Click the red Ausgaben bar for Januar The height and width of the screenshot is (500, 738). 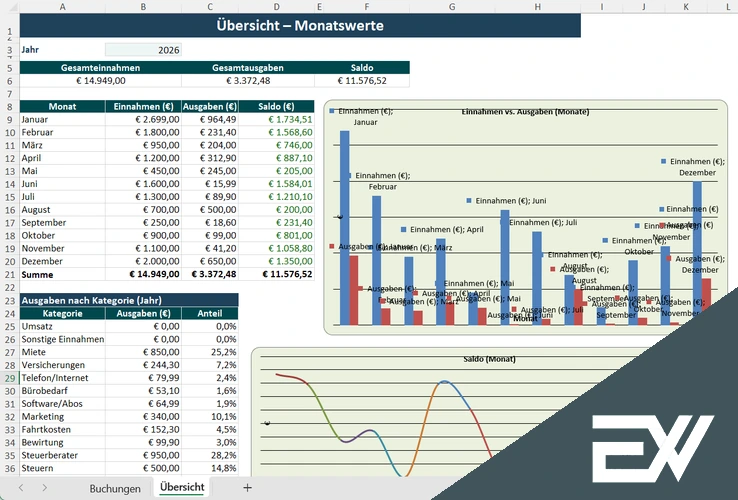354,289
